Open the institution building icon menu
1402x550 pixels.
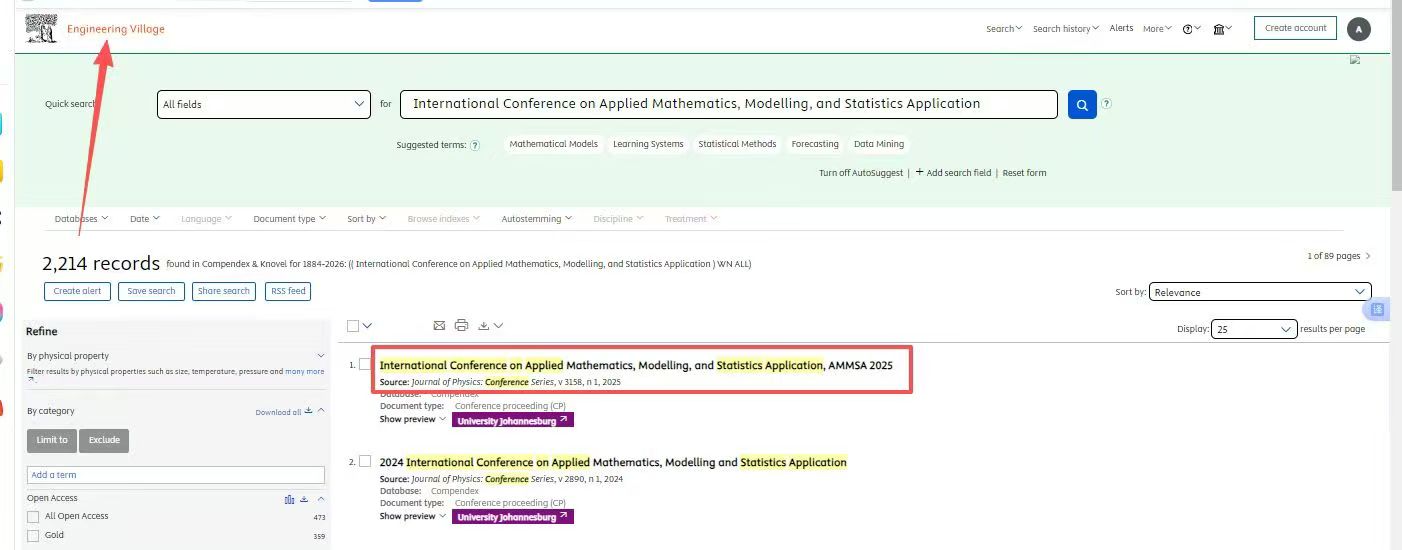coord(1221,29)
